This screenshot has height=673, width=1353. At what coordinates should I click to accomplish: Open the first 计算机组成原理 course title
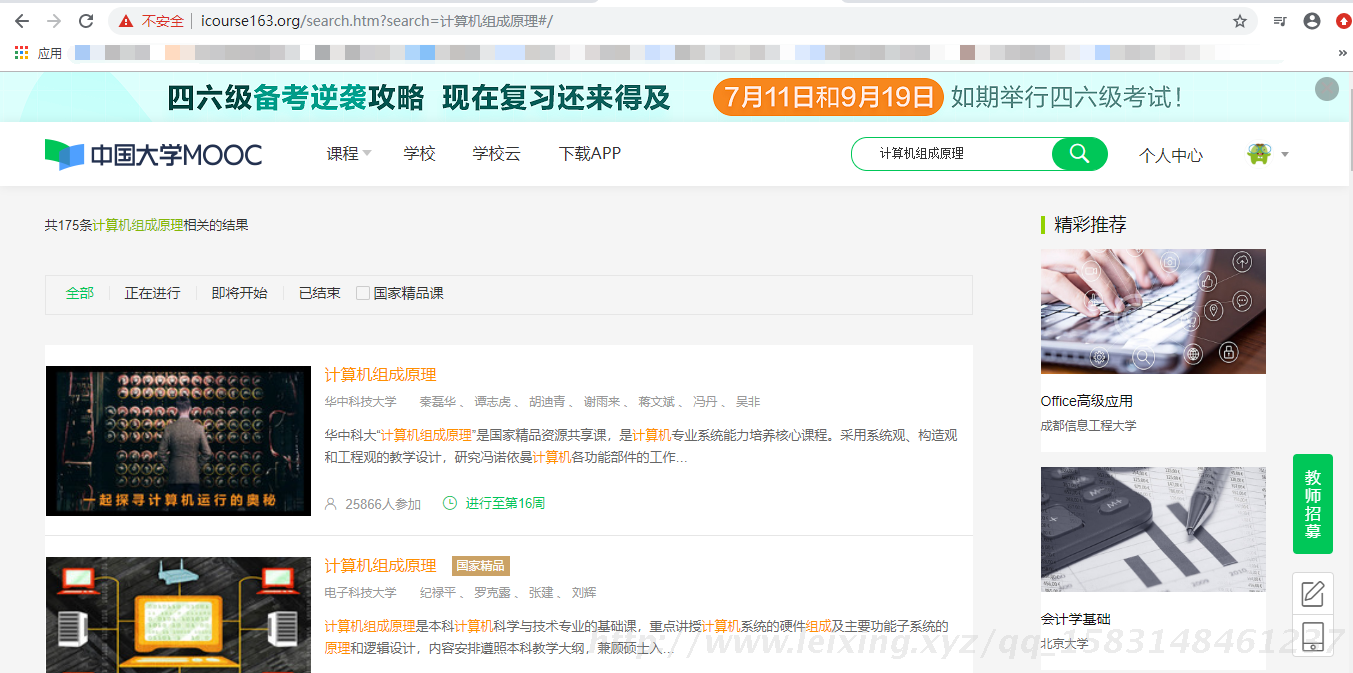click(x=380, y=375)
